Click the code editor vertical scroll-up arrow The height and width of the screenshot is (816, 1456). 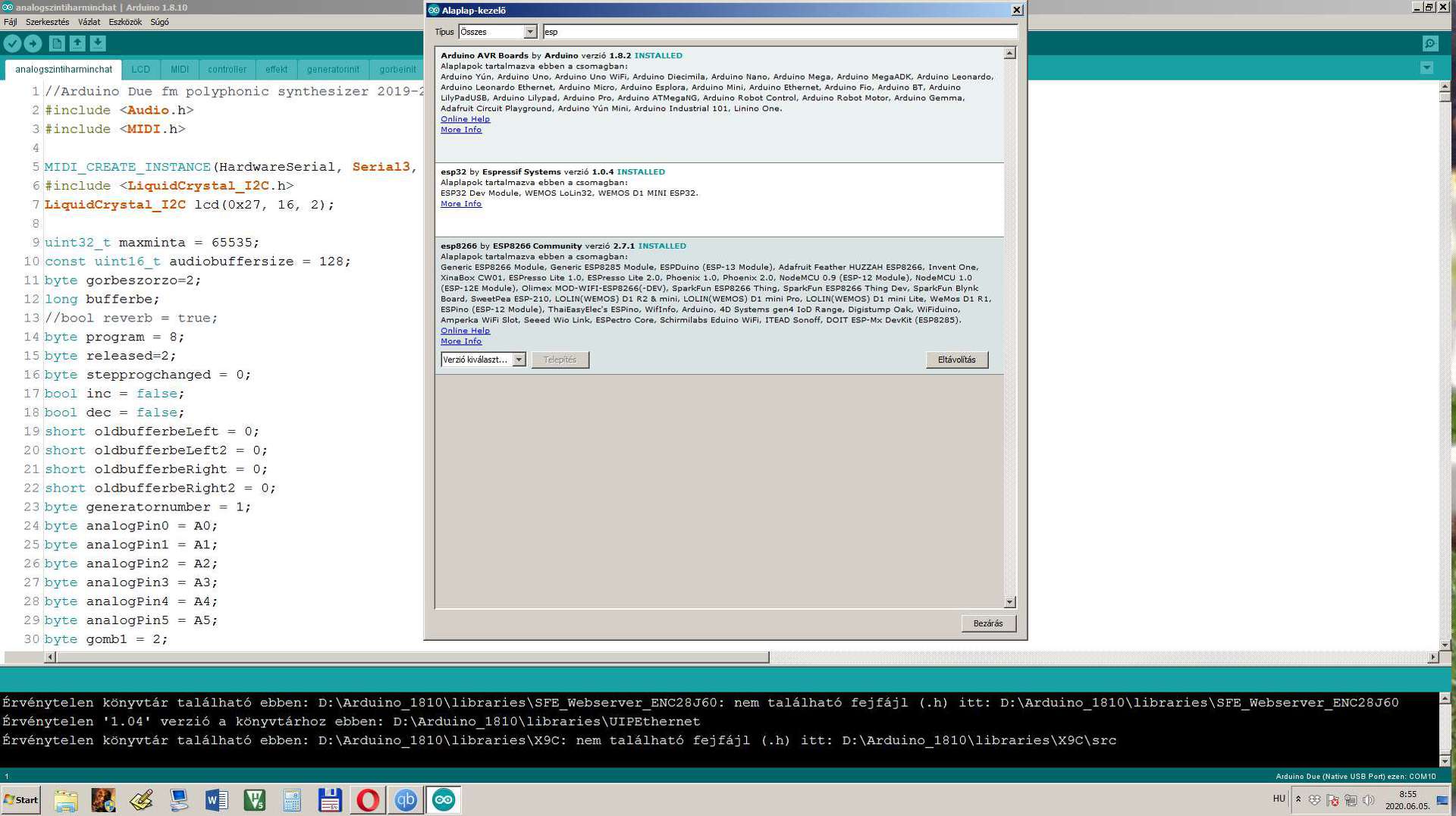click(x=1445, y=86)
